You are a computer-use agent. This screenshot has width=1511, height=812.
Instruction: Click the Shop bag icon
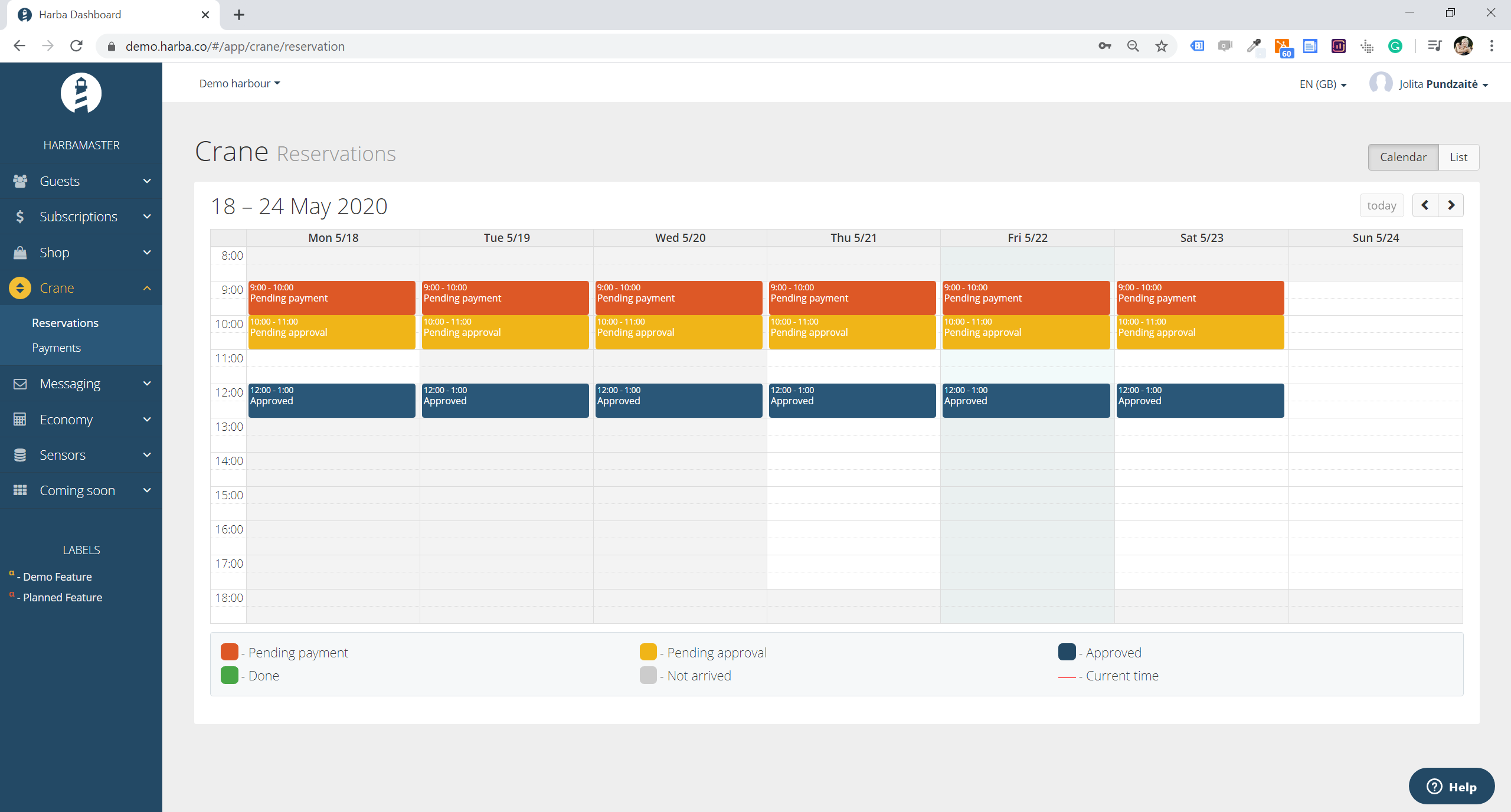point(20,253)
